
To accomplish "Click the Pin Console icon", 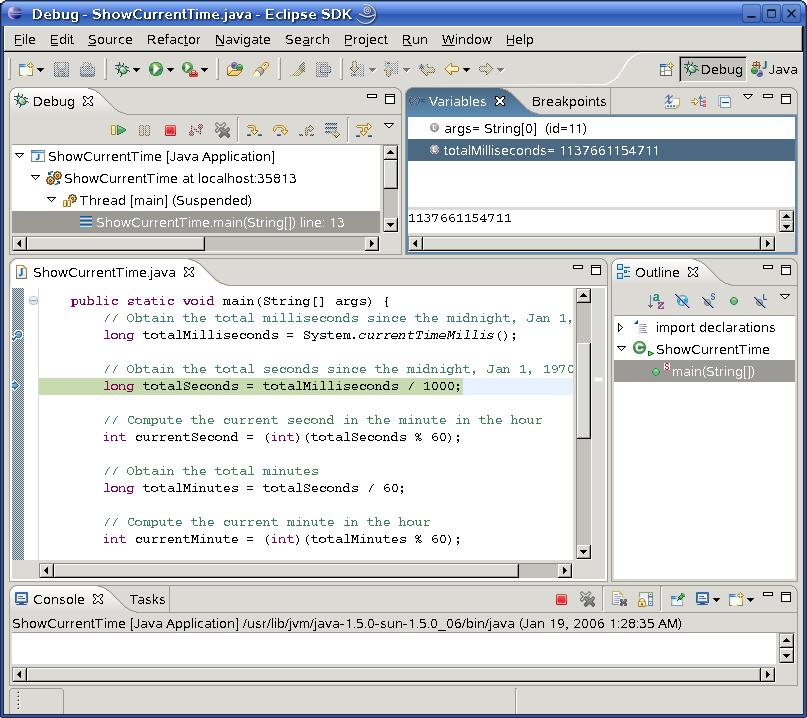I will 677,599.
